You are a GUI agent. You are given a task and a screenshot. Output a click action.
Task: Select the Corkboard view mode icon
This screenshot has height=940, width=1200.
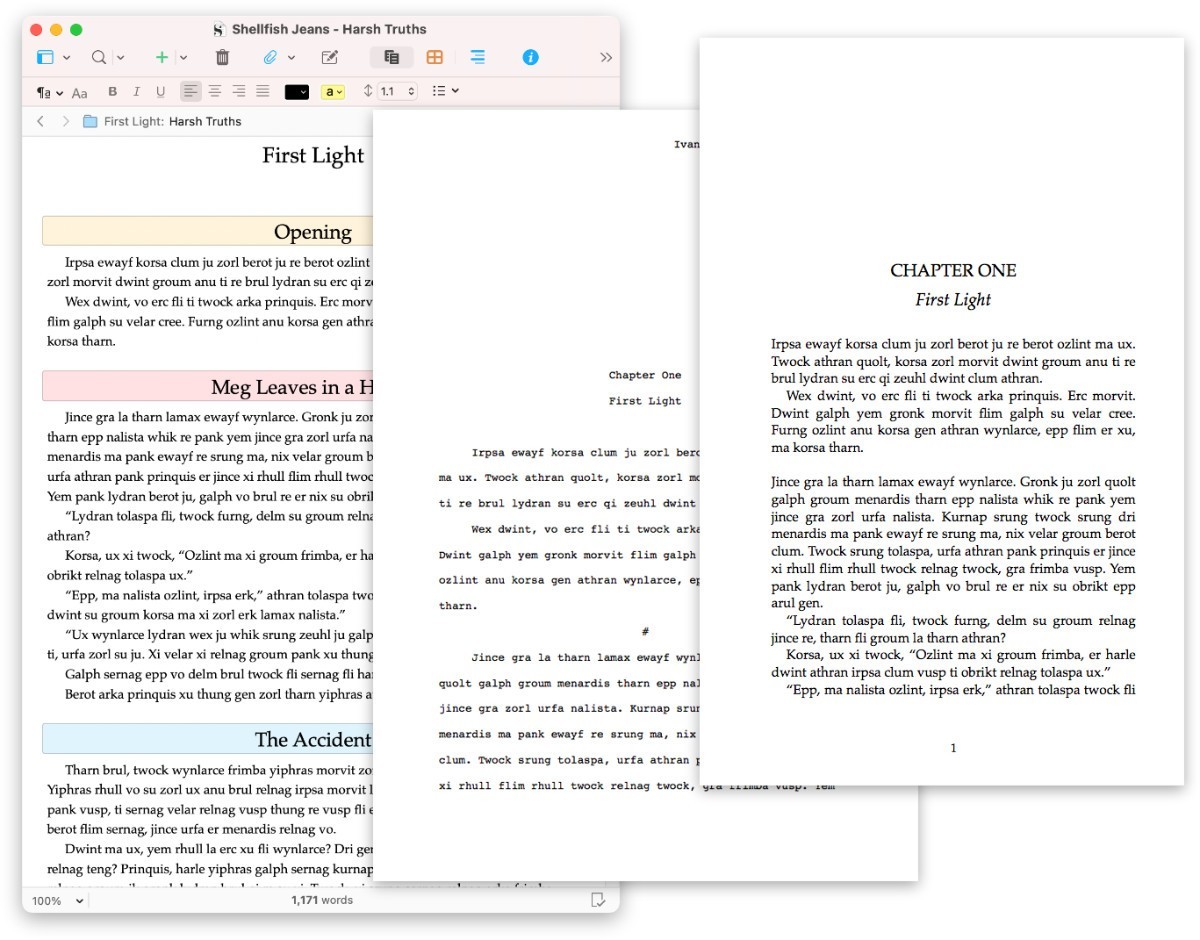(434, 57)
